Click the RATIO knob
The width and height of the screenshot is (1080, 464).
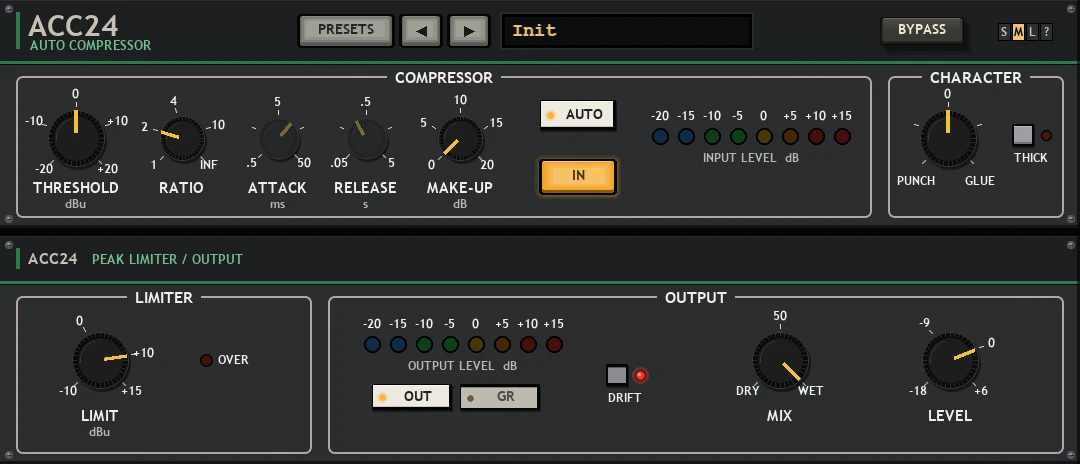tap(182, 138)
